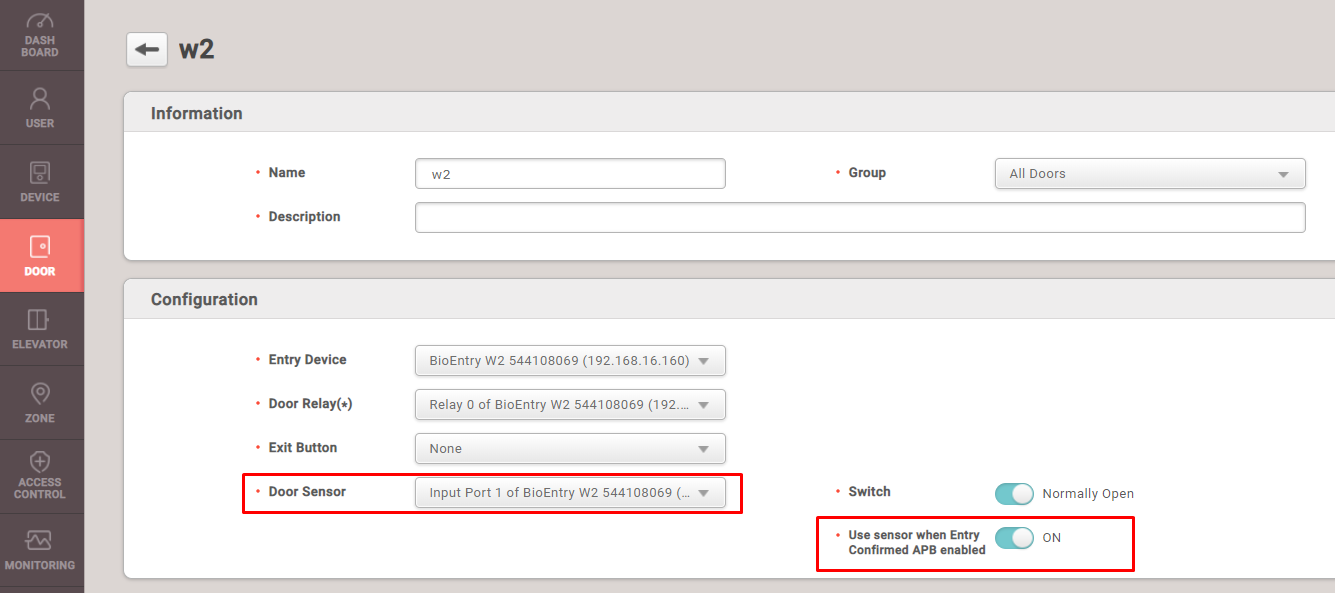The height and width of the screenshot is (593, 1335).
Task: Select the Door sidebar icon
Action: point(40,256)
